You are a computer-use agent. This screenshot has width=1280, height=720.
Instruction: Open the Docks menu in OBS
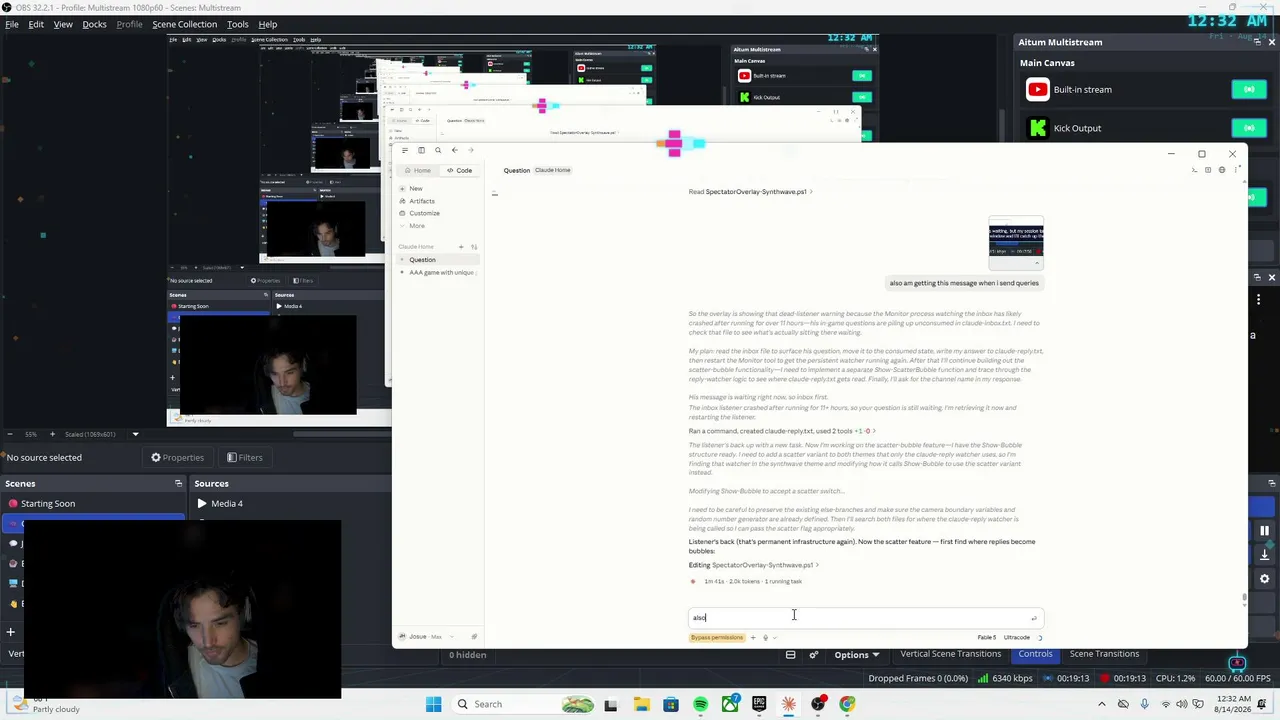pyautogui.click(x=94, y=24)
